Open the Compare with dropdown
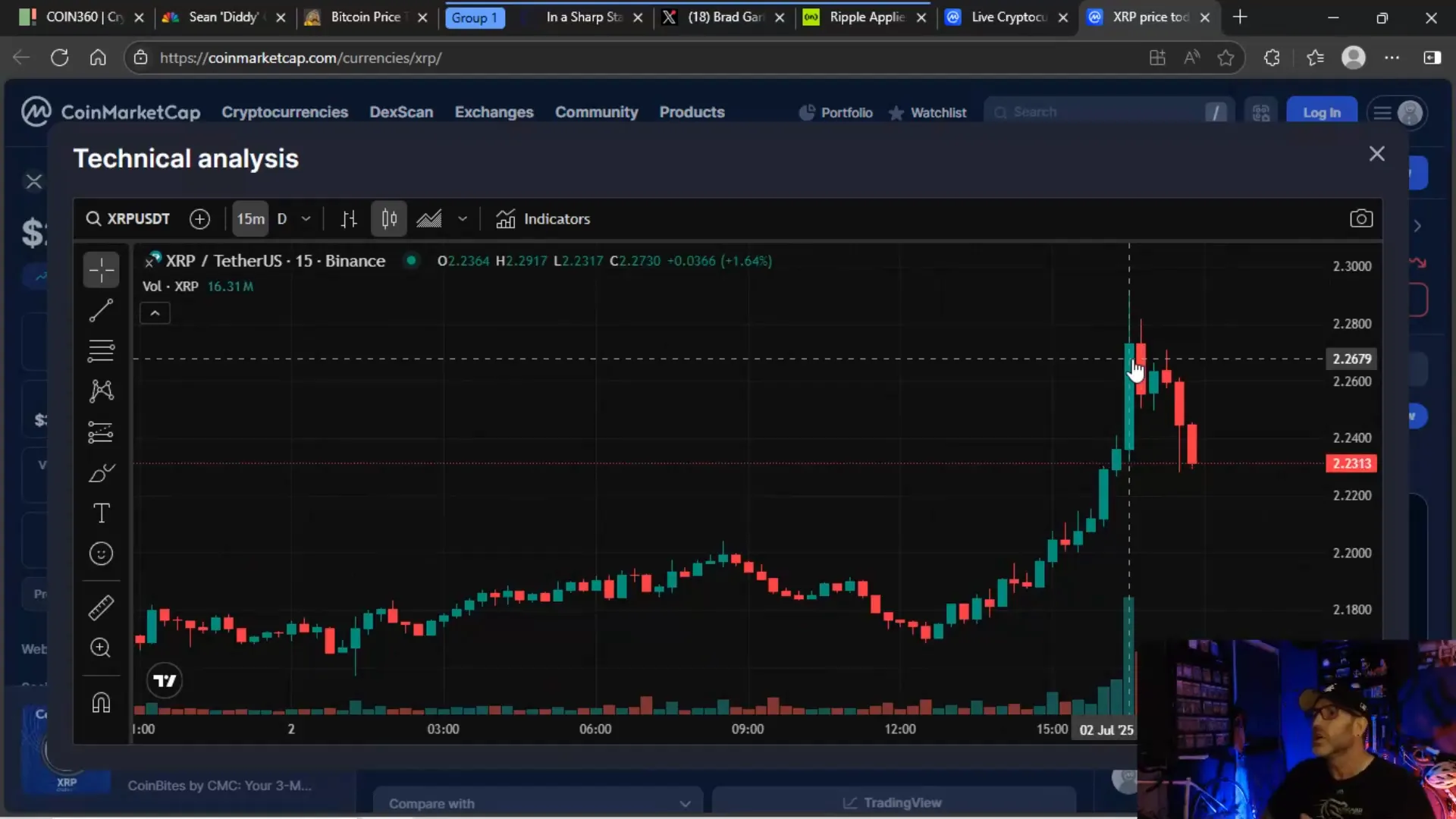The image size is (1456, 819). click(538, 803)
